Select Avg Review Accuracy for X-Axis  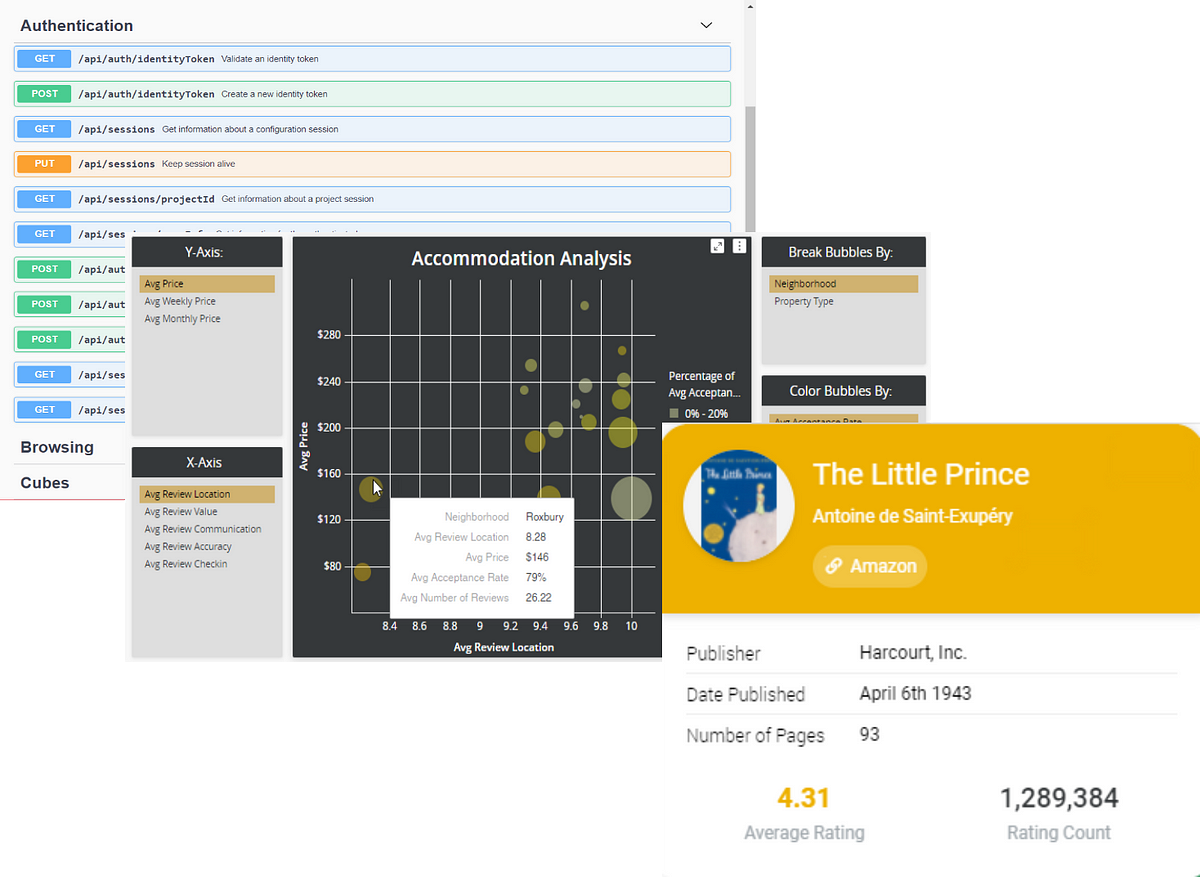click(x=188, y=547)
